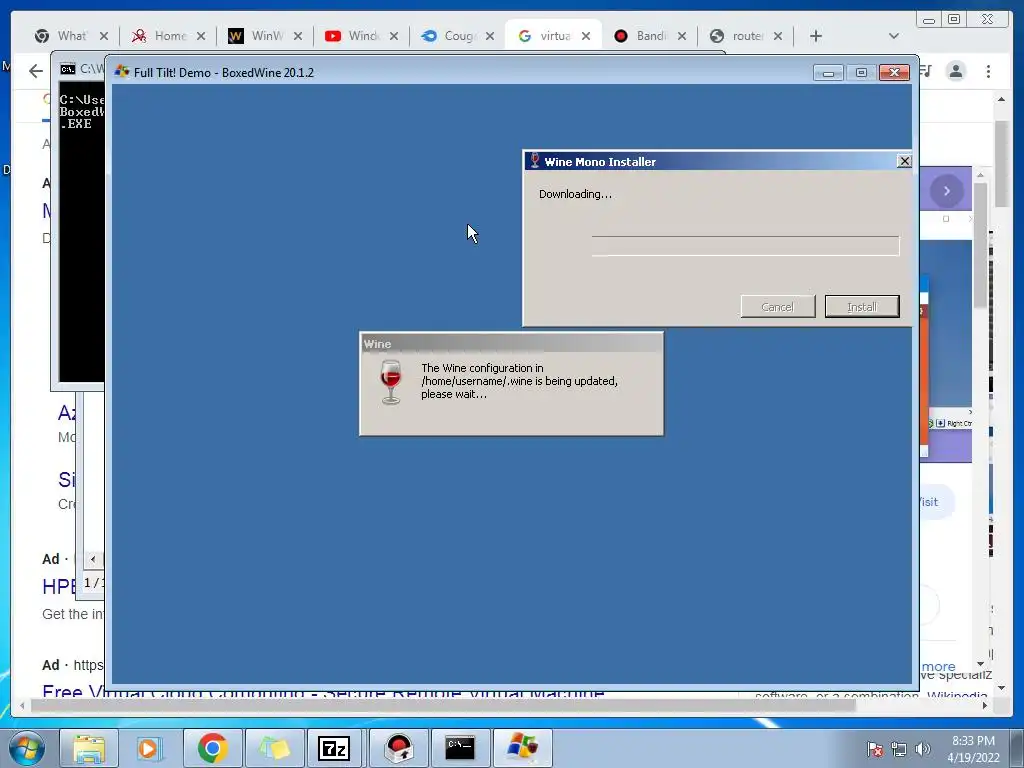Open a new Chrome tab

816,36
